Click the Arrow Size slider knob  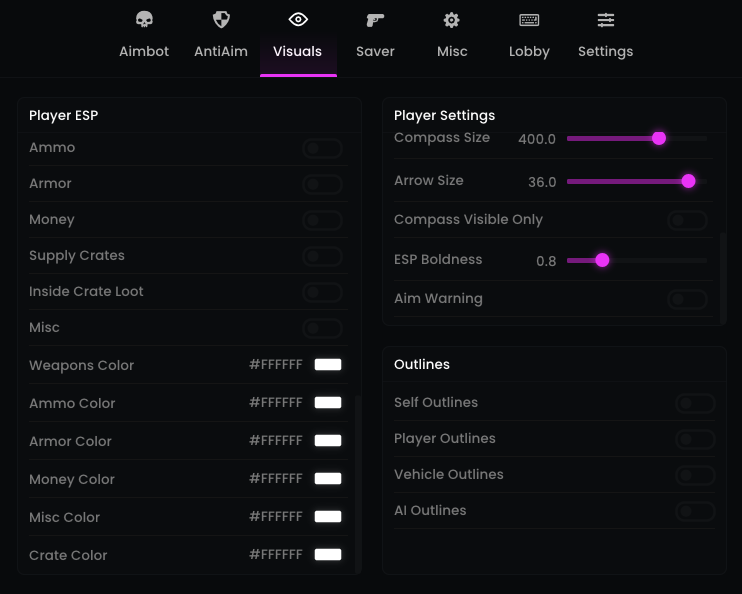pos(688,181)
